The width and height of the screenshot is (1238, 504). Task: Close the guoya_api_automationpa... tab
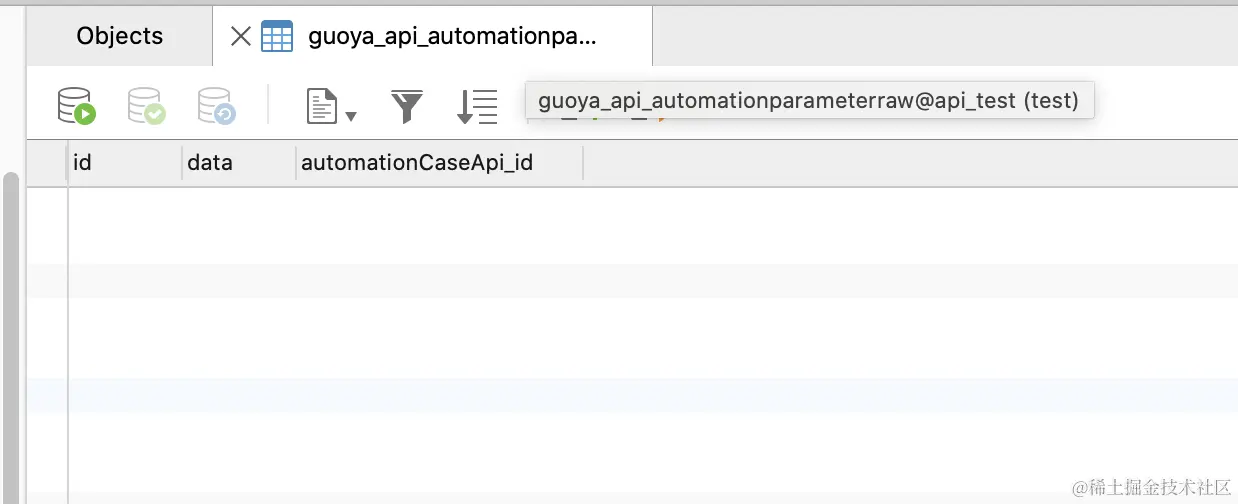tap(240, 37)
